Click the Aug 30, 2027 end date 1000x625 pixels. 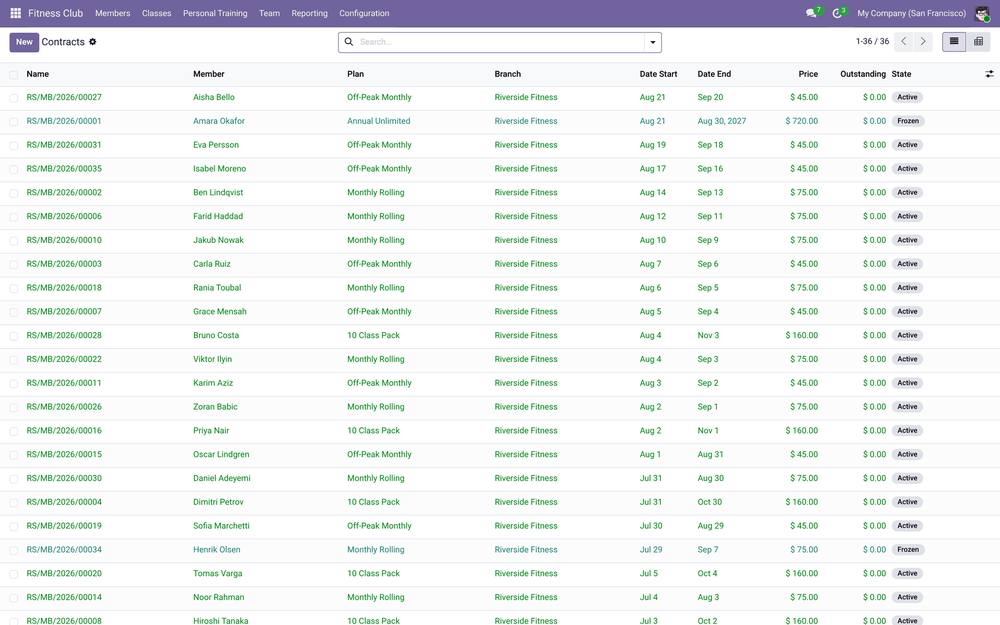[721, 121]
